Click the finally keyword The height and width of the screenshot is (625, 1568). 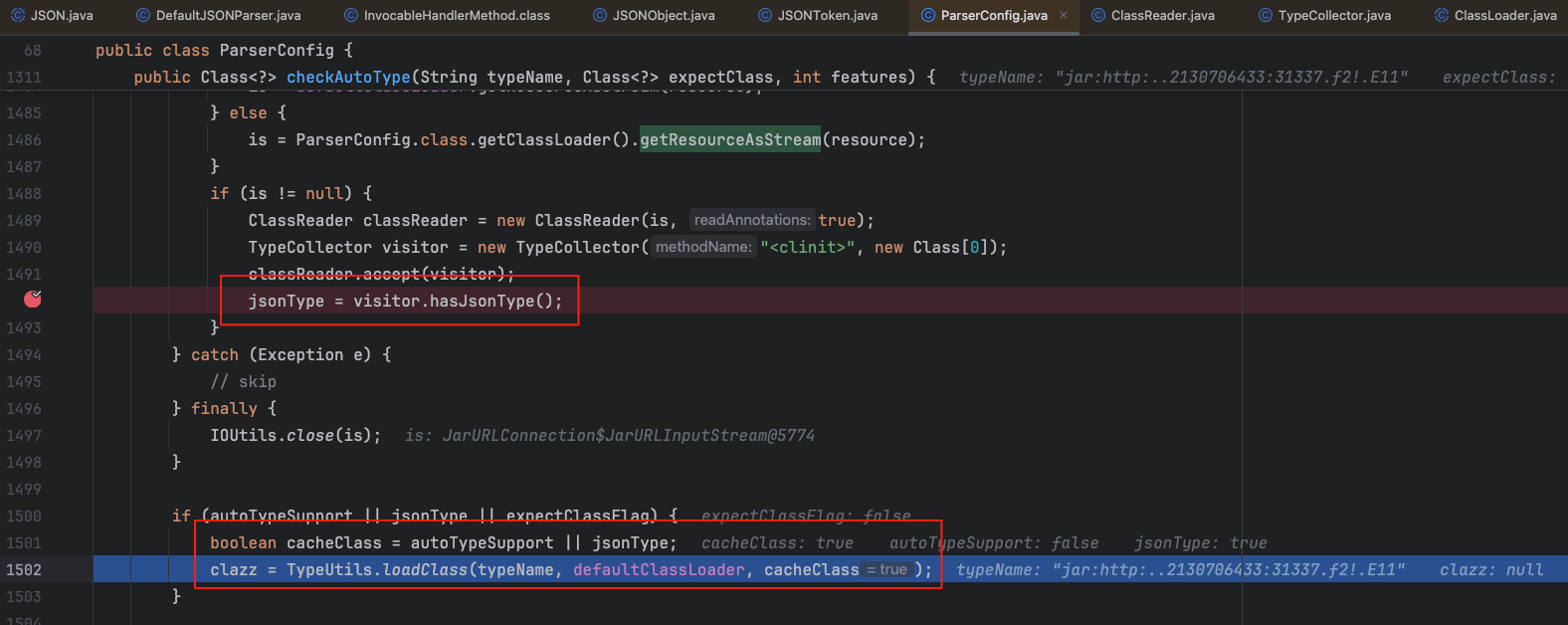click(224, 408)
